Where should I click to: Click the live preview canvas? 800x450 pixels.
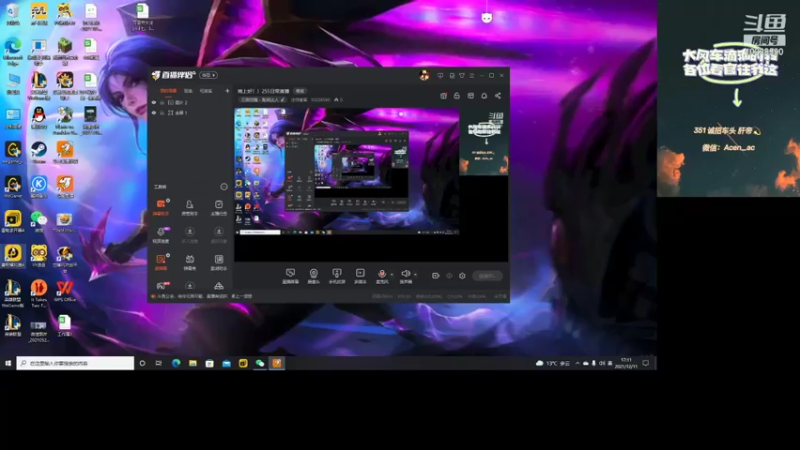(371, 184)
